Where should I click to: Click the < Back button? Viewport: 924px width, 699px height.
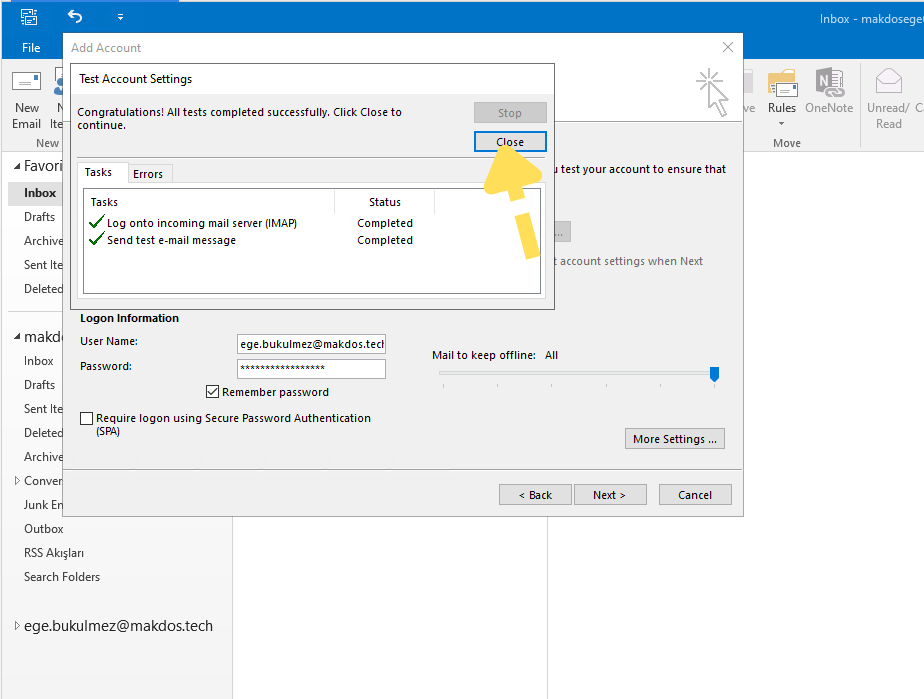[535, 494]
